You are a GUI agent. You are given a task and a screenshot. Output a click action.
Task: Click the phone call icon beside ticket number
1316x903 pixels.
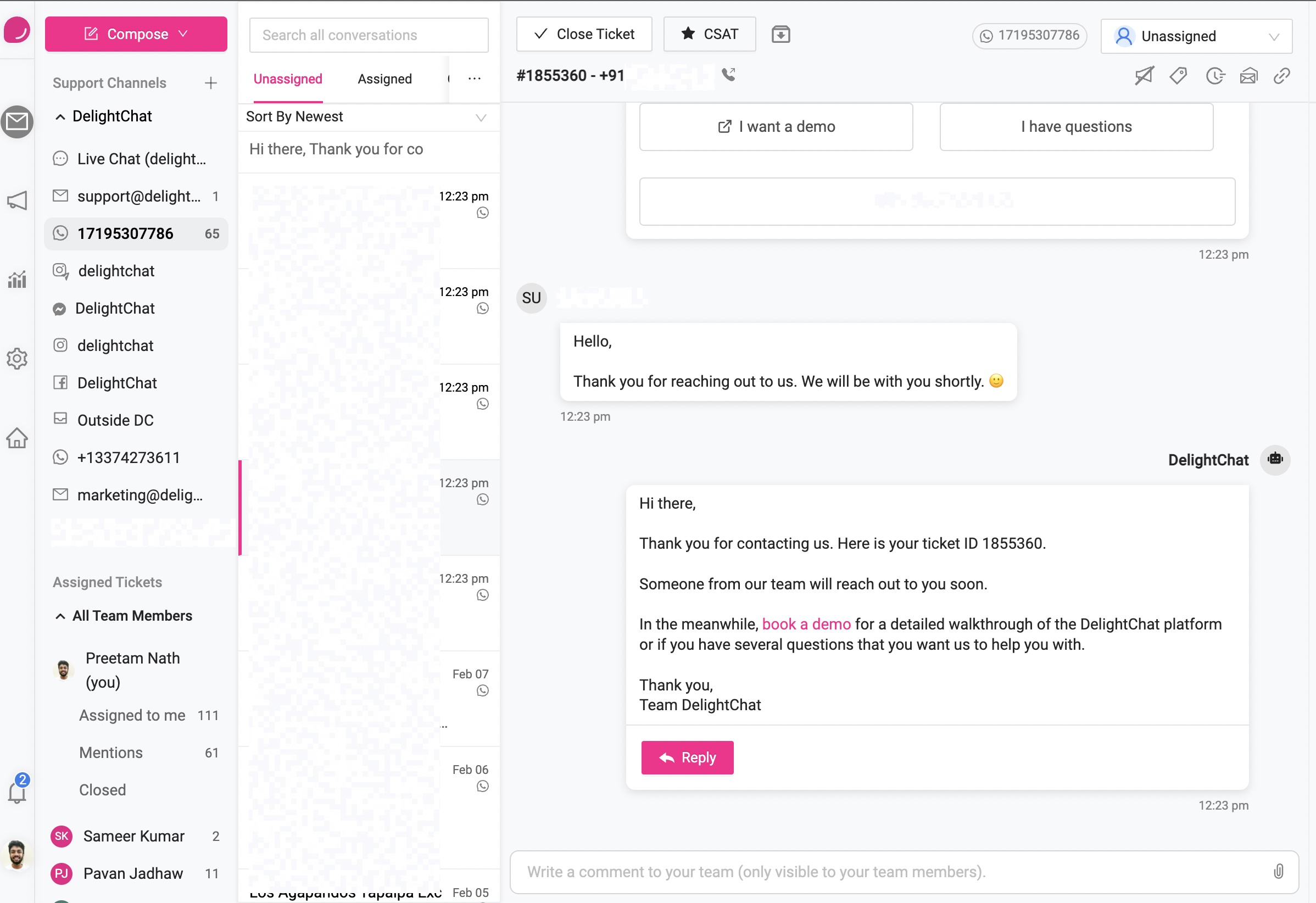(729, 75)
